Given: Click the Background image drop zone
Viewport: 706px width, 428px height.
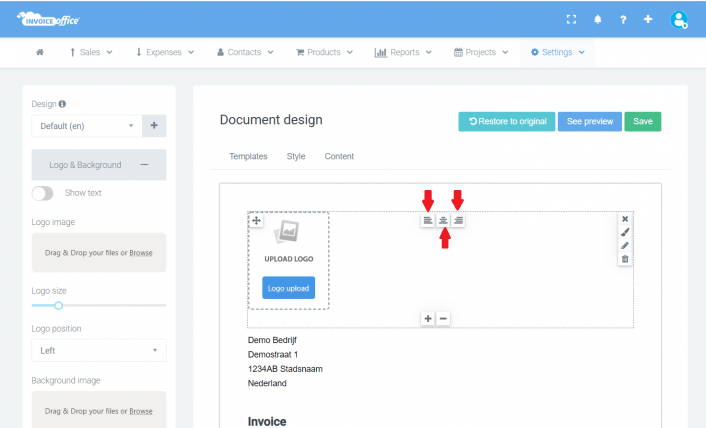Looking at the screenshot, I should (x=99, y=410).
